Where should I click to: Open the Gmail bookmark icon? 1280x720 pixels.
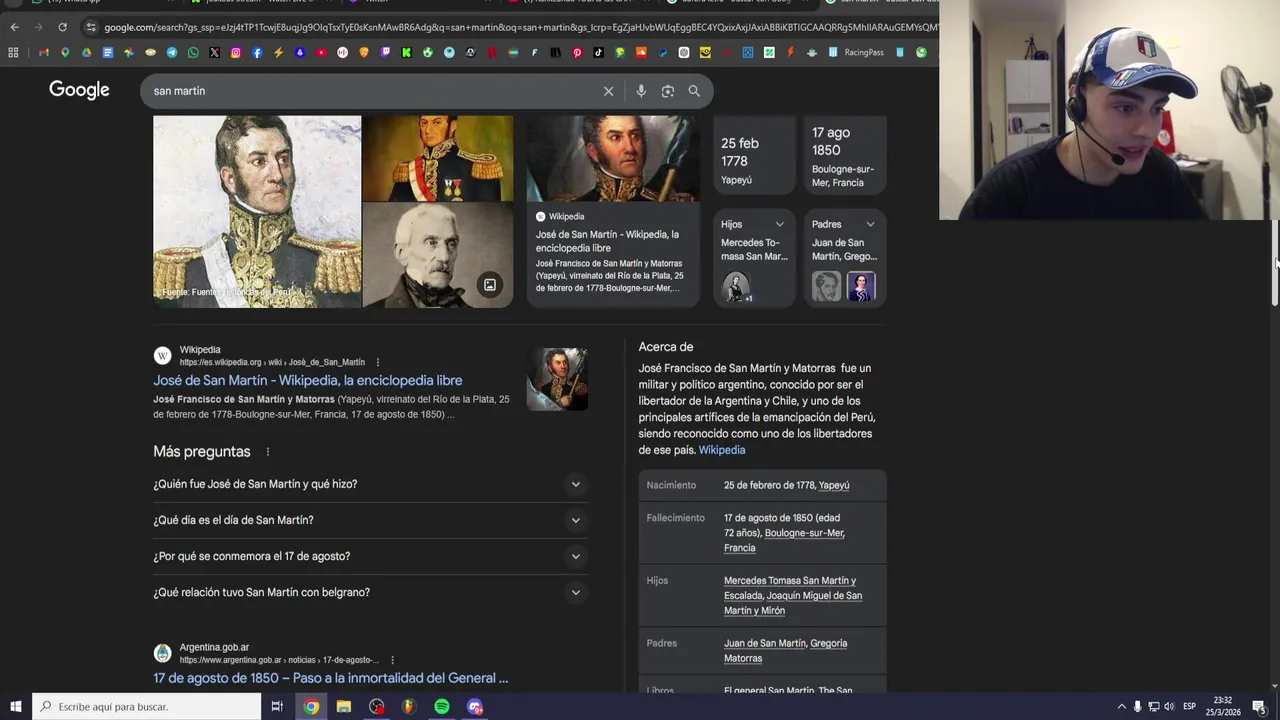[43, 52]
